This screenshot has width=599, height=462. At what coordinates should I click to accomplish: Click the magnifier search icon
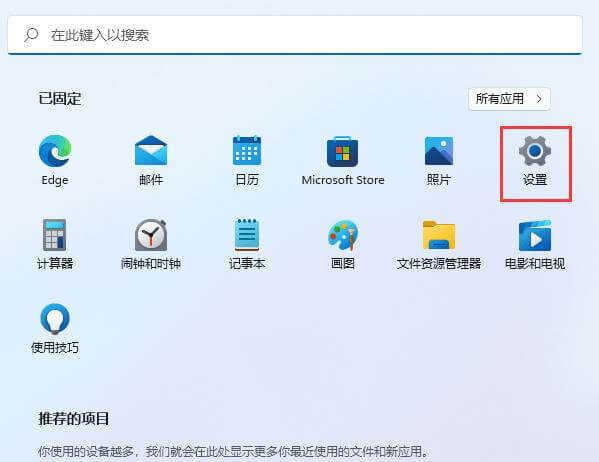pos(31,35)
